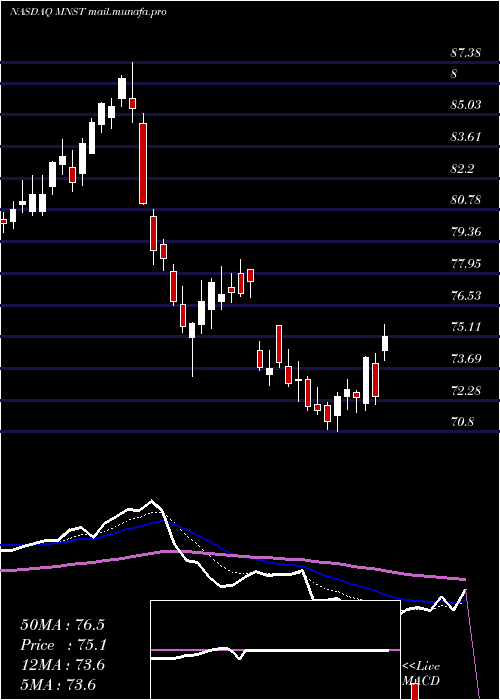Click the 87.38 price axis label
Image resolution: width=500 pixels, height=700 pixels.
pos(466,53)
